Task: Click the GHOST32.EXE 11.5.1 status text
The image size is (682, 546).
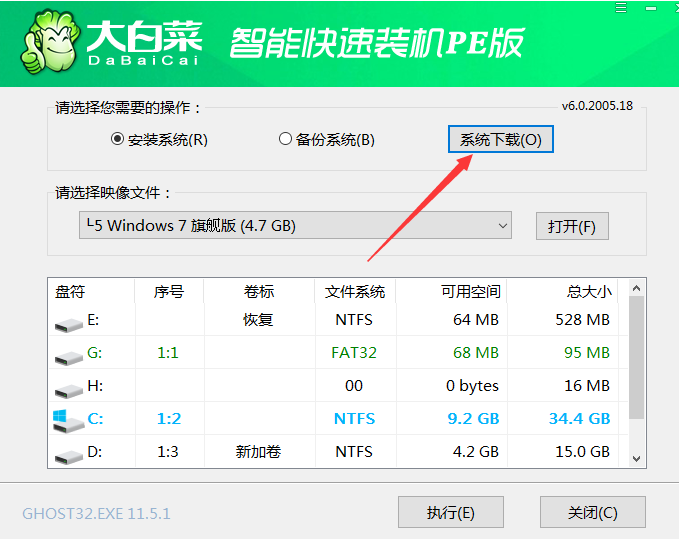Action: point(97,514)
